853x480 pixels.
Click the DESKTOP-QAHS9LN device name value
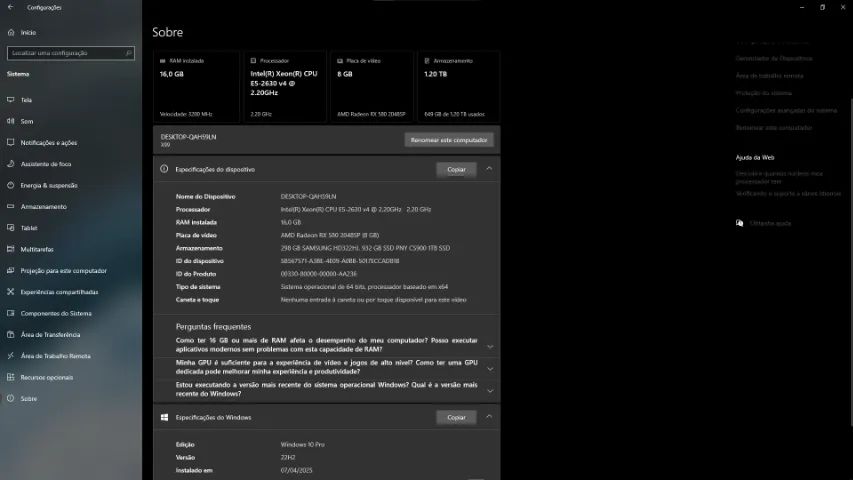(308, 196)
